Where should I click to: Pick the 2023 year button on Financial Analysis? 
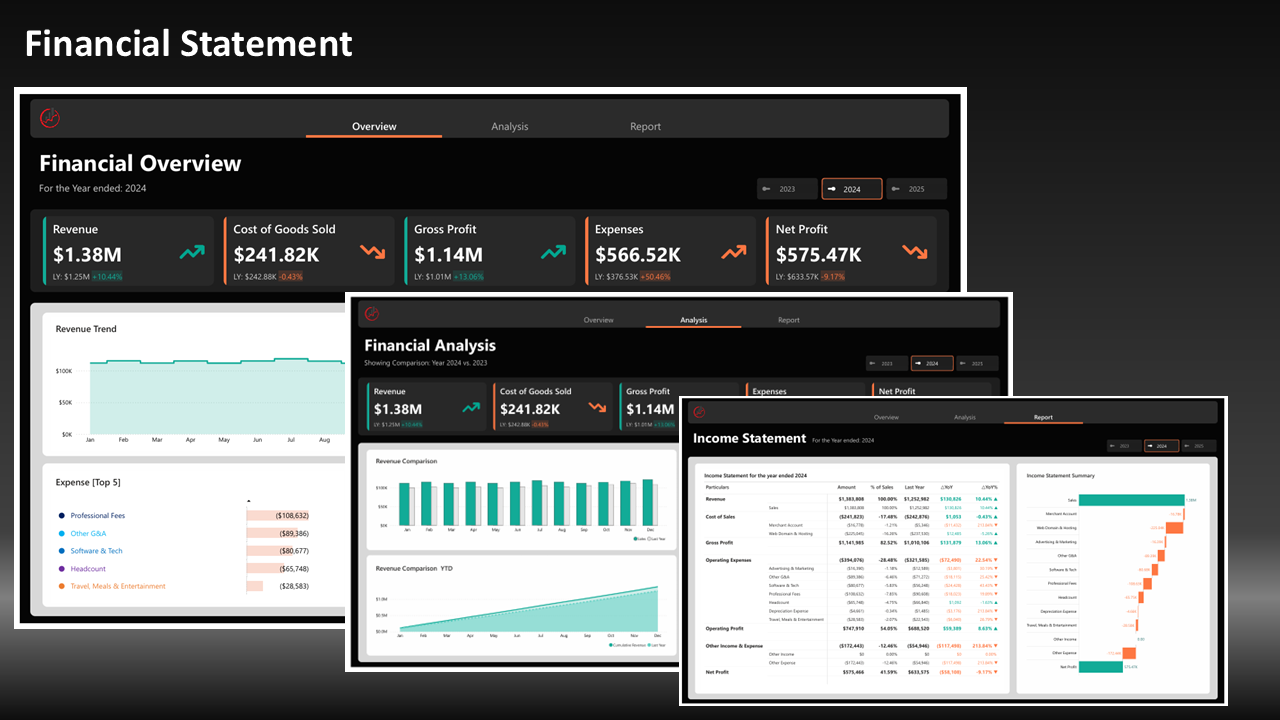tap(887, 364)
